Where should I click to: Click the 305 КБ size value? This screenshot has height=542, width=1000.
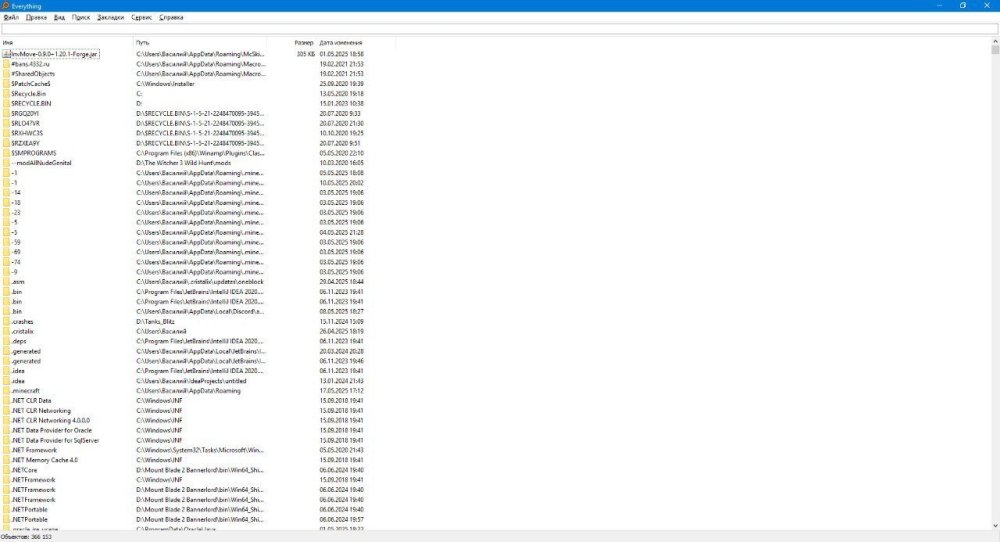305,54
